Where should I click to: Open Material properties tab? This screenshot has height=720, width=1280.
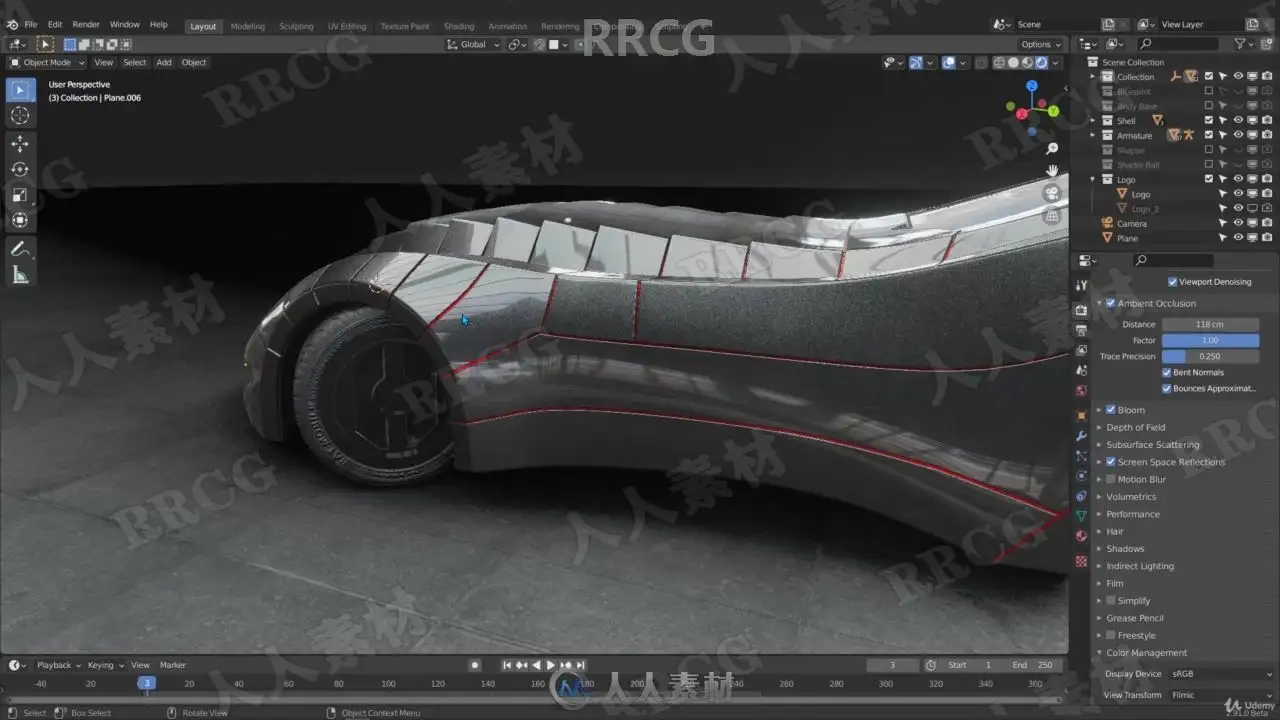coord(1081,536)
